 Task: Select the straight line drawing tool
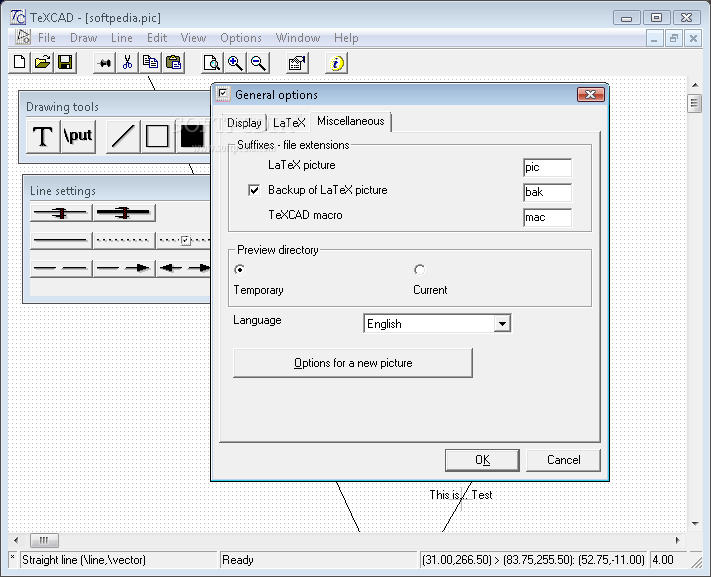[x=123, y=136]
